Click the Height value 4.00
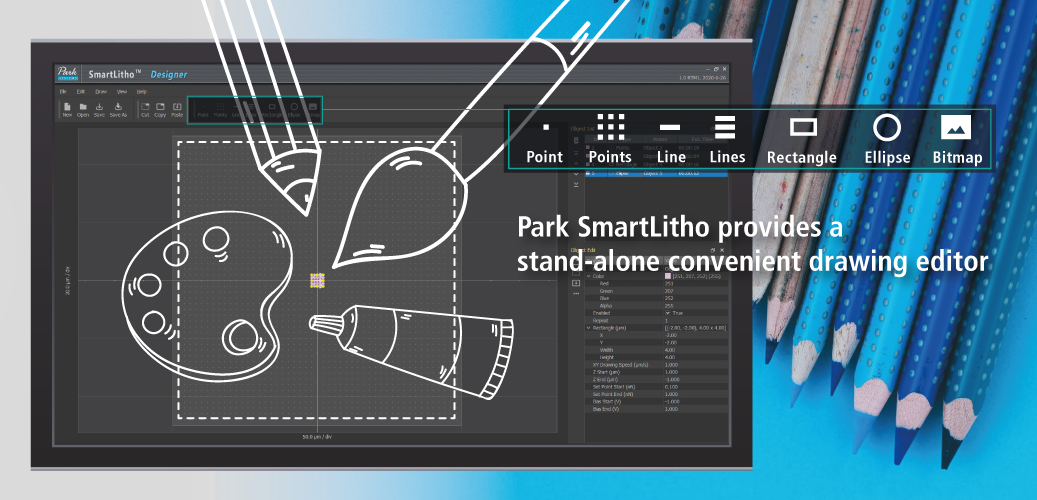1037x500 pixels. [x=670, y=357]
